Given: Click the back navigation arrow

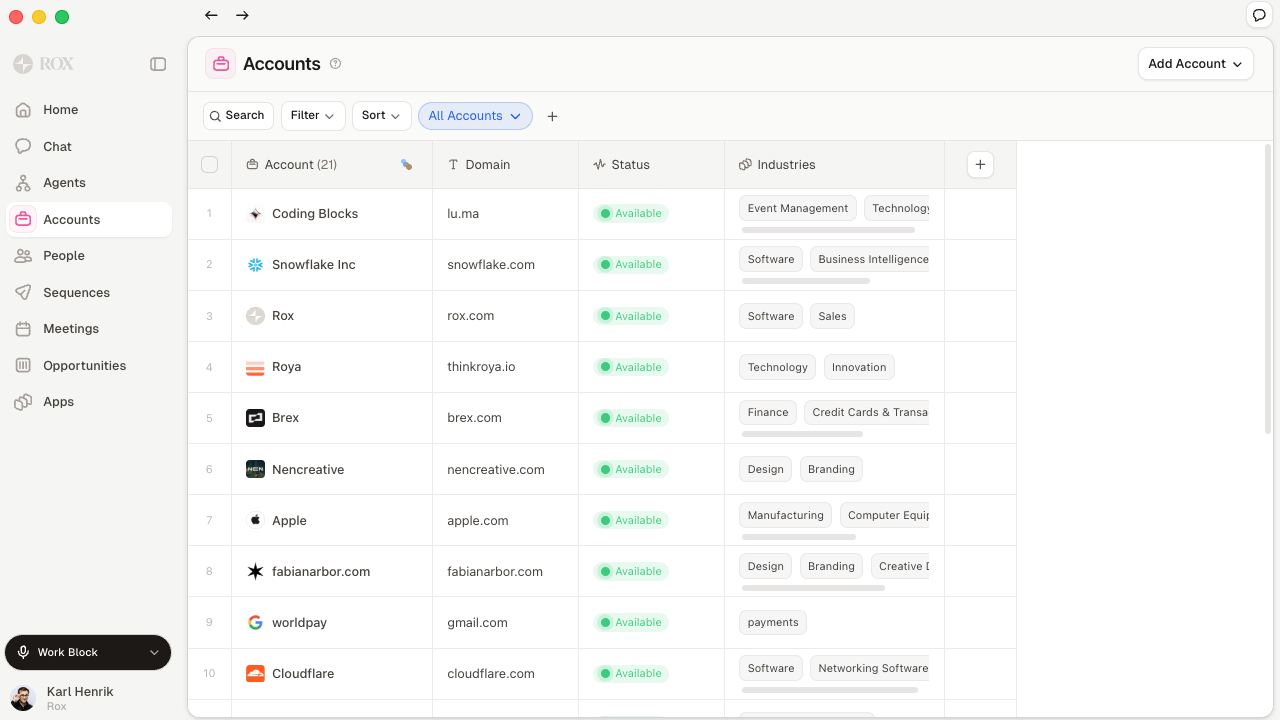Looking at the screenshot, I should (x=211, y=15).
